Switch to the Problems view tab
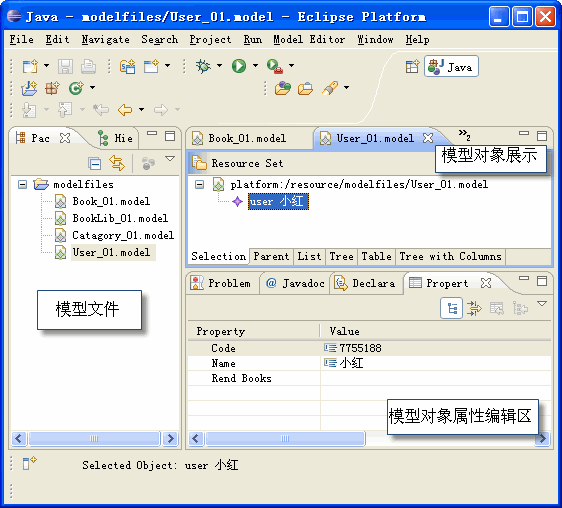 pyautogui.click(x=222, y=284)
